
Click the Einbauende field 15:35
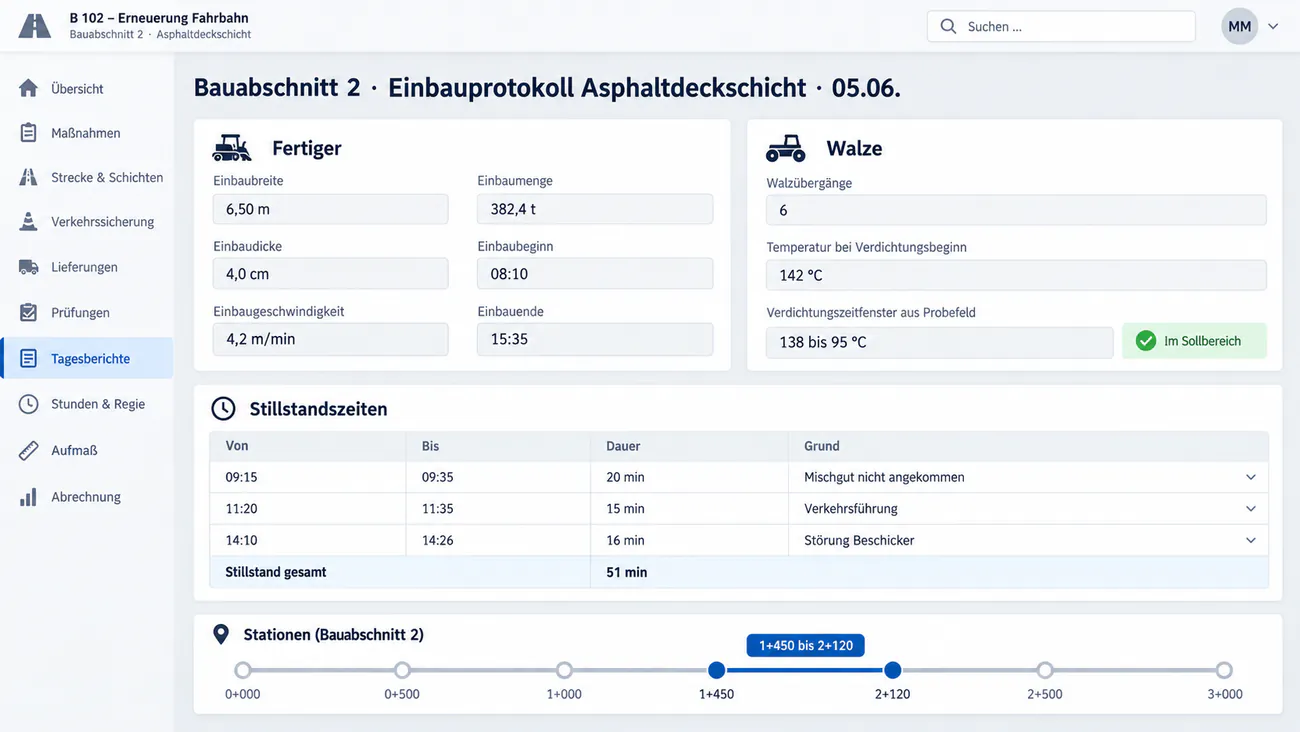pyautogui.click(x=595, y=339)
